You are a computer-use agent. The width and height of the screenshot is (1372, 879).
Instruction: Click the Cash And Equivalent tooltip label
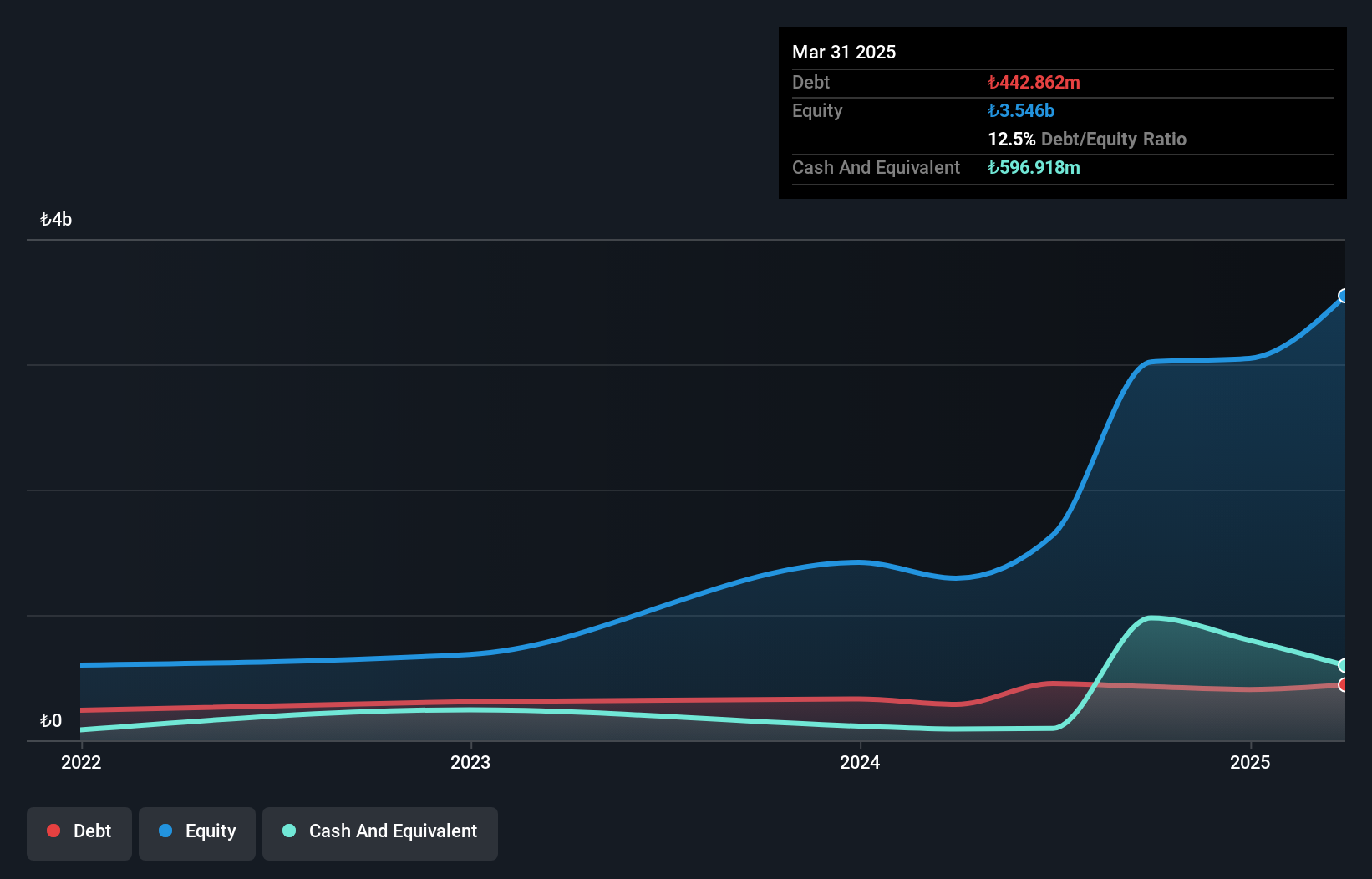pyautogui.click(x=876, y=167)
